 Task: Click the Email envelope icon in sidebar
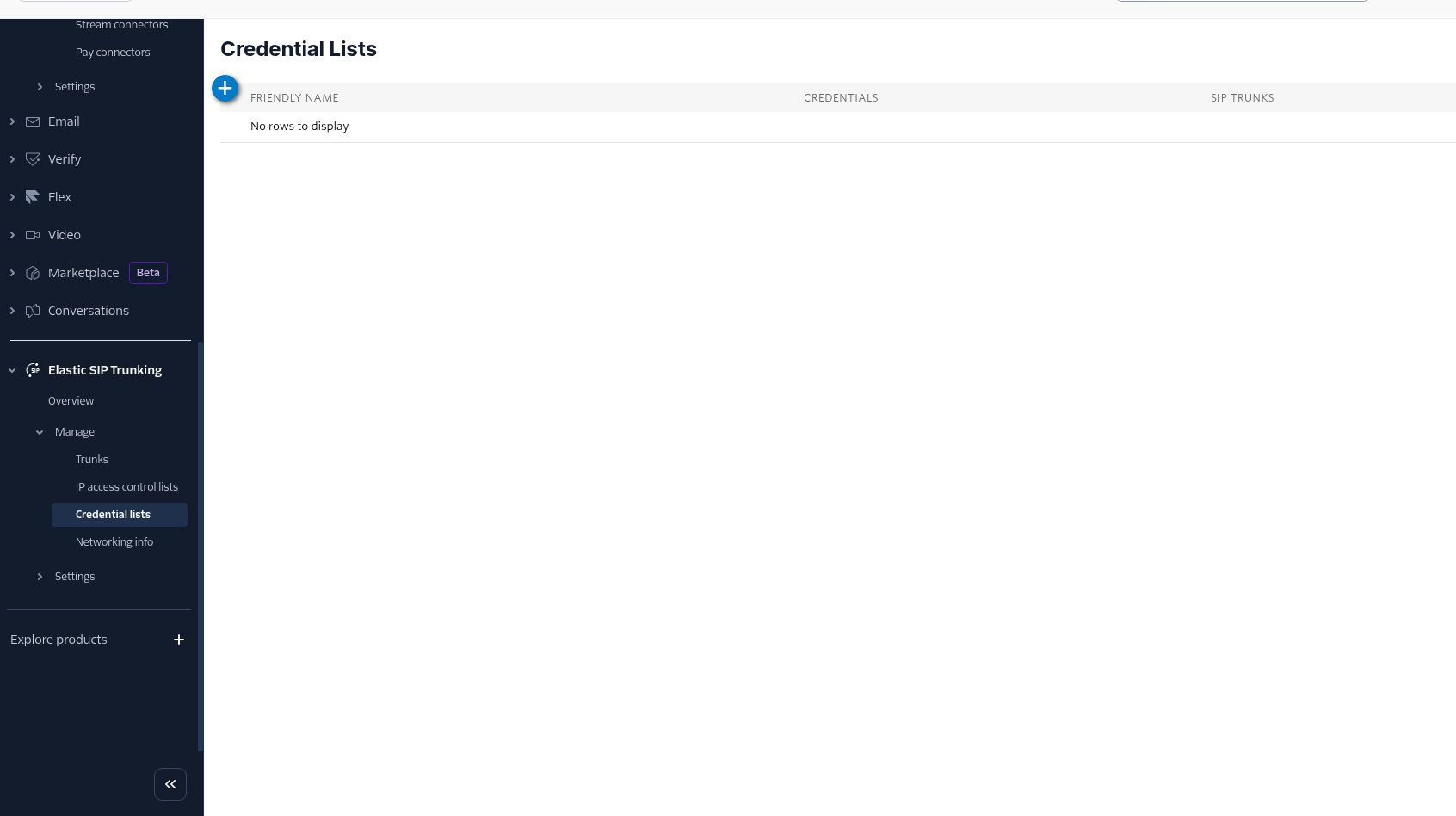click(33, 121)
